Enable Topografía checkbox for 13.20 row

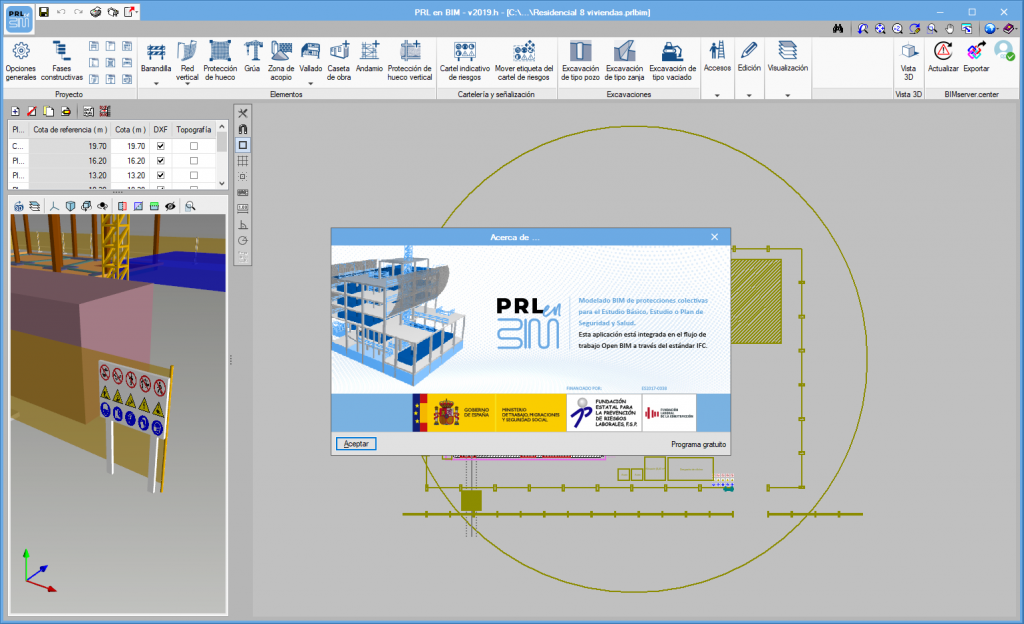194,176
